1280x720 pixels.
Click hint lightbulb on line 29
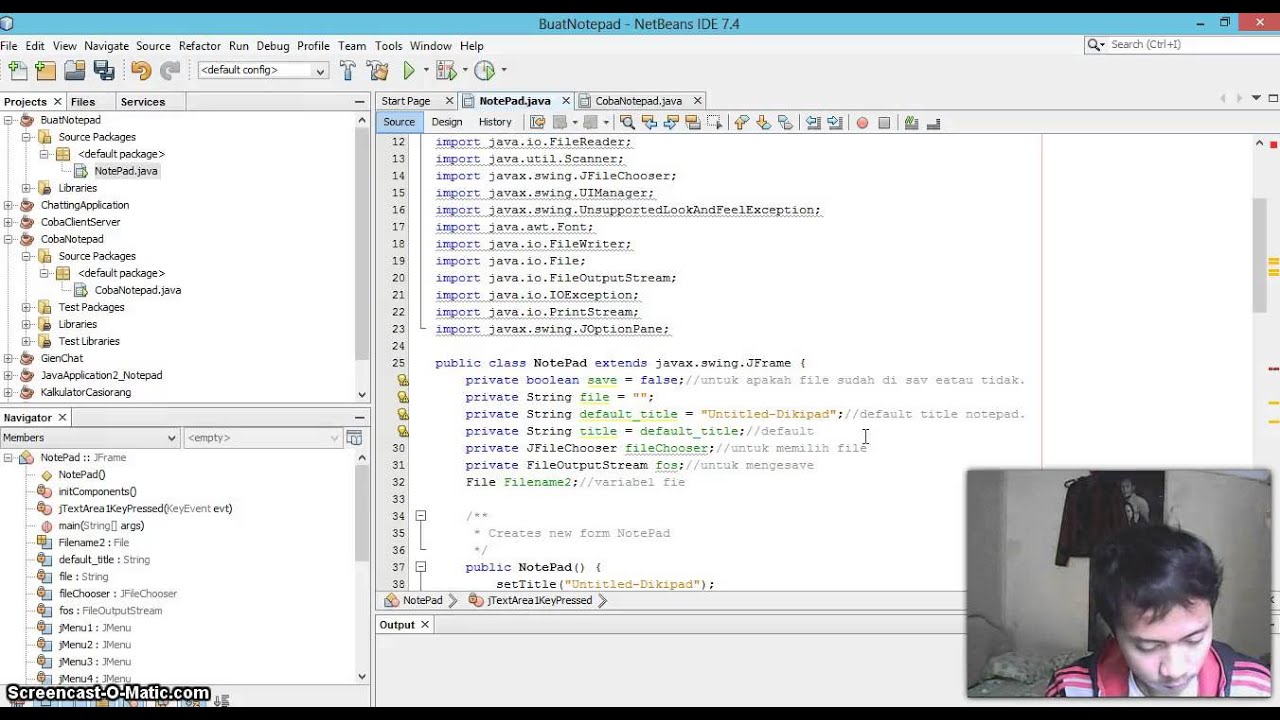[x=403, y=431]
